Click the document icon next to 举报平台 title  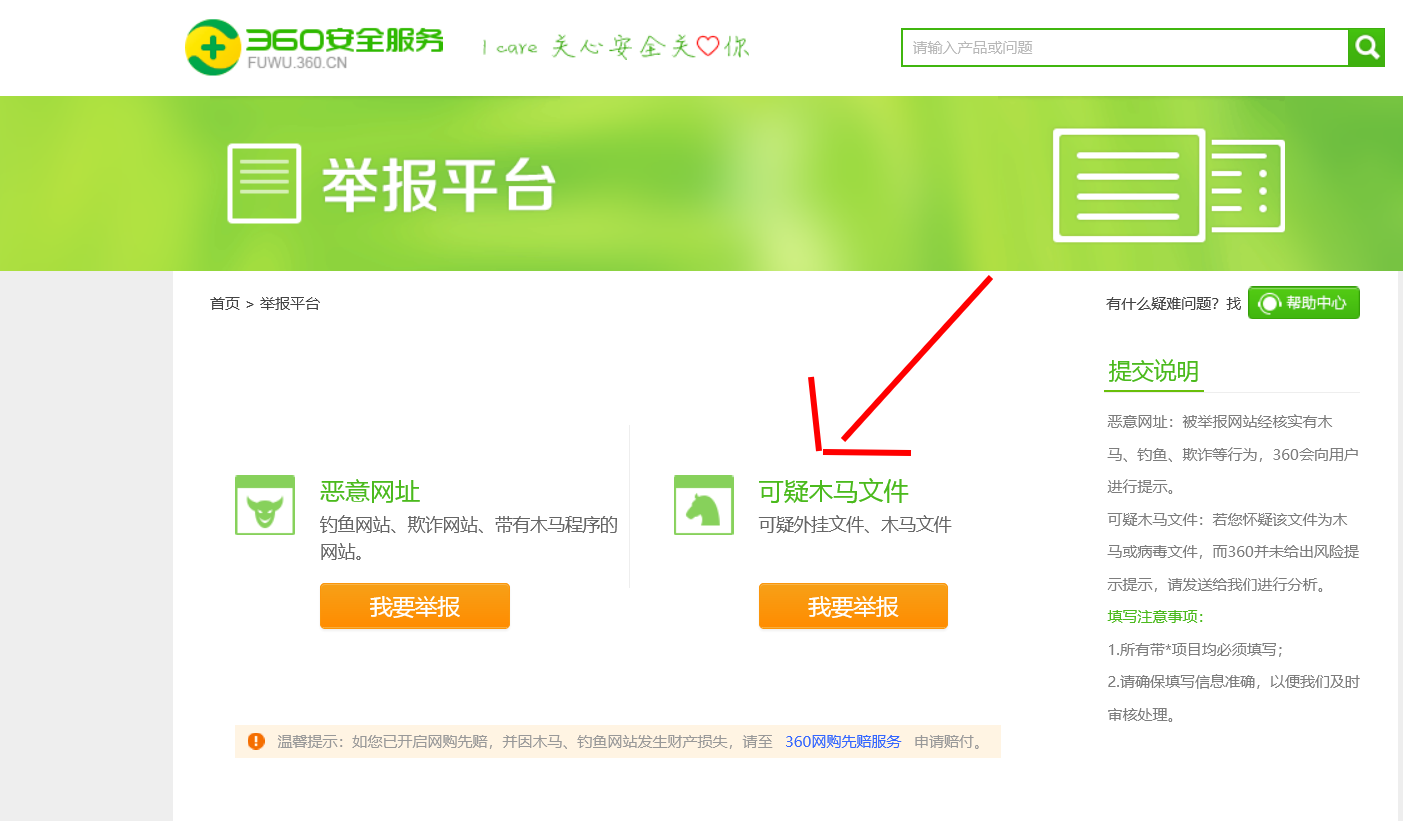tap(265, 182)
